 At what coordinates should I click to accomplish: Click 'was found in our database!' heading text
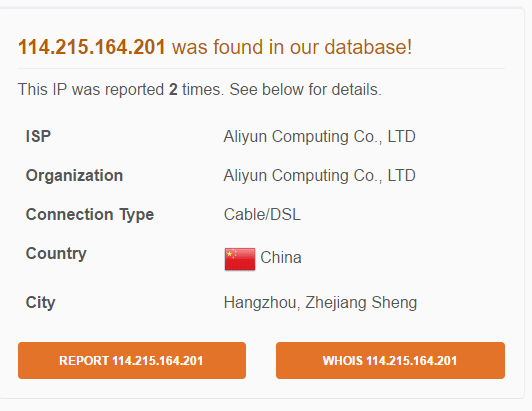click(x=292, y=47)
